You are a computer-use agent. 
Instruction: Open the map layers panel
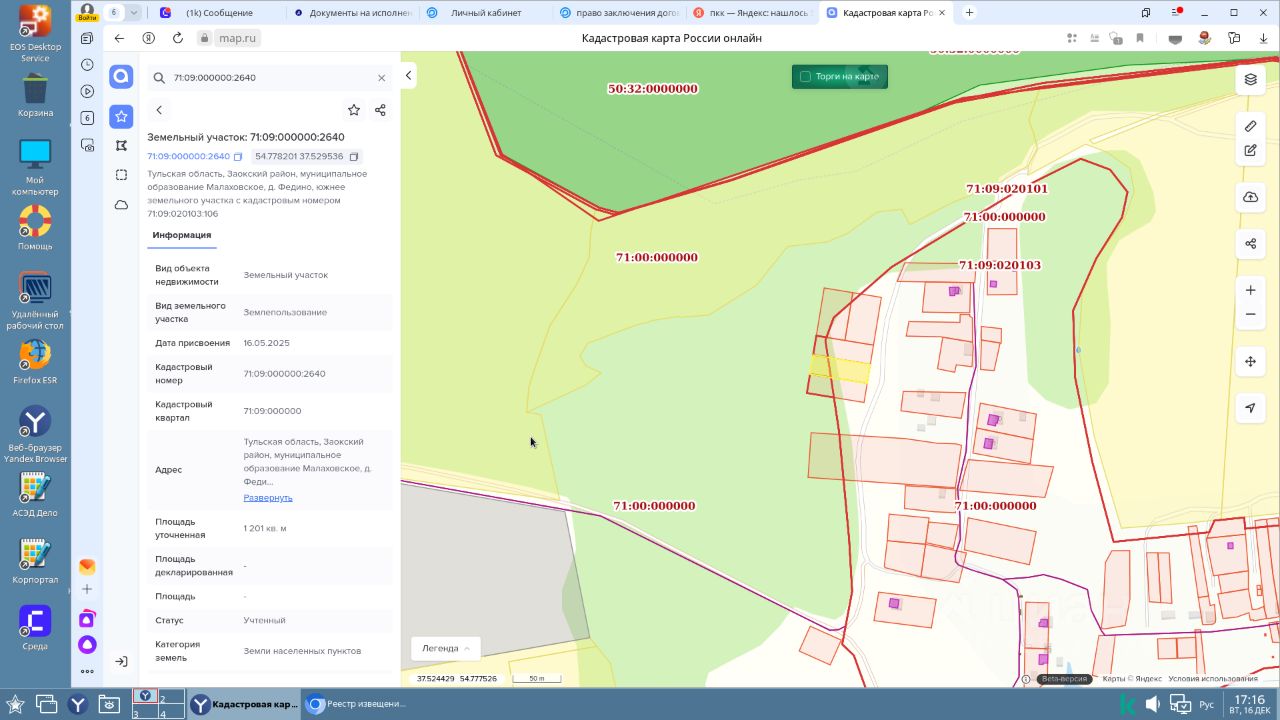[x=1250, y=79]
